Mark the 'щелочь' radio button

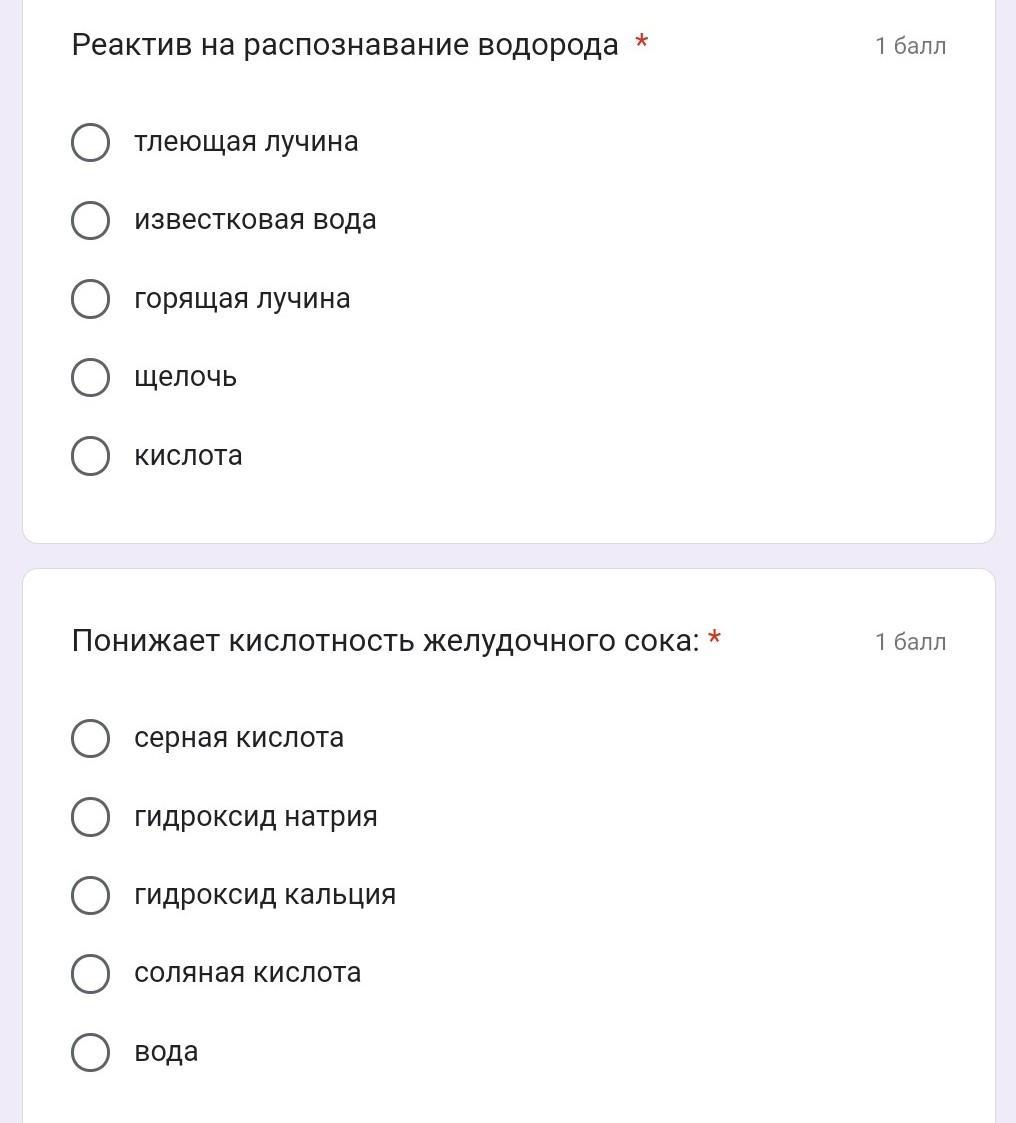[x=90, y=377]
